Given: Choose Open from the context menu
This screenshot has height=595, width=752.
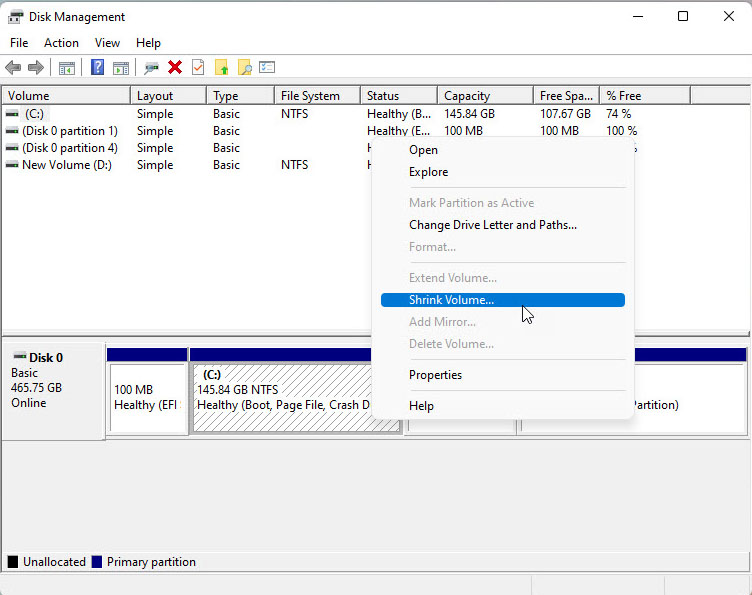Looking at the screenshot, I should [503, 150].
